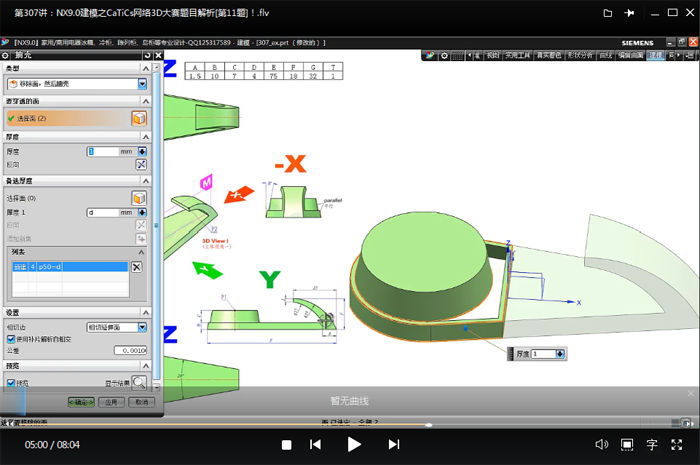Toggle patch-resolve self-intersection checkbox
The height and width of the screenshot is (465, 700).
[x=11, y=339]
